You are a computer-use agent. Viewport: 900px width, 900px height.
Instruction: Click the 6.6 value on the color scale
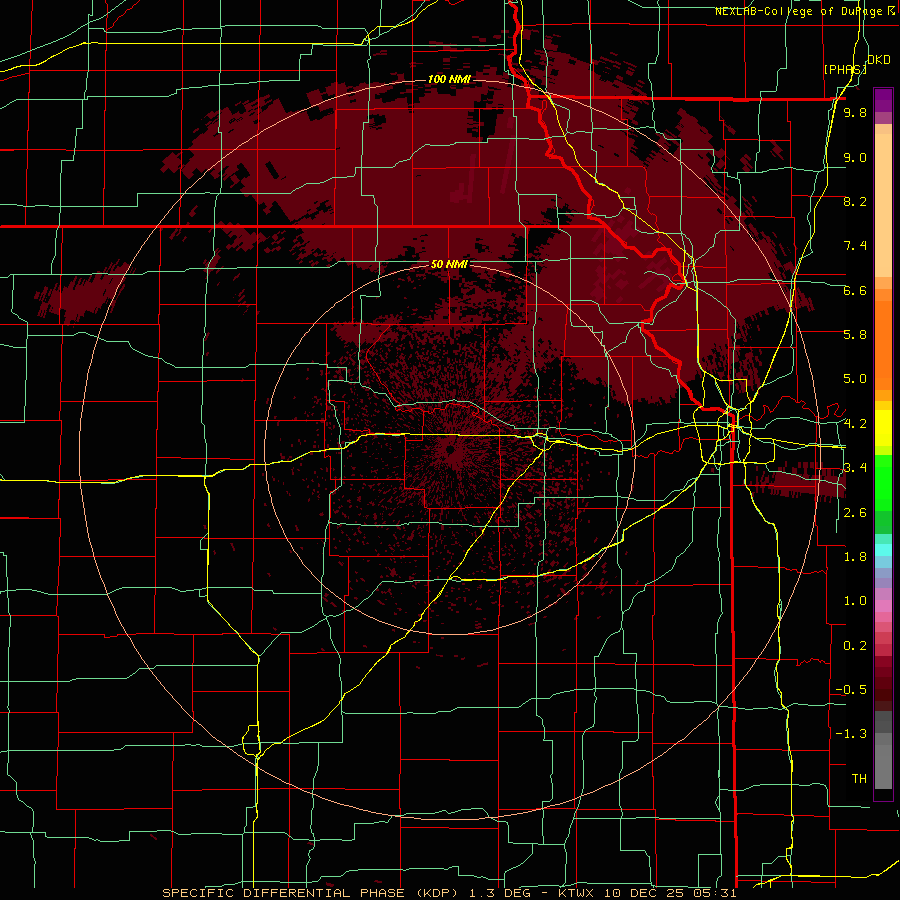click(855, 290)
